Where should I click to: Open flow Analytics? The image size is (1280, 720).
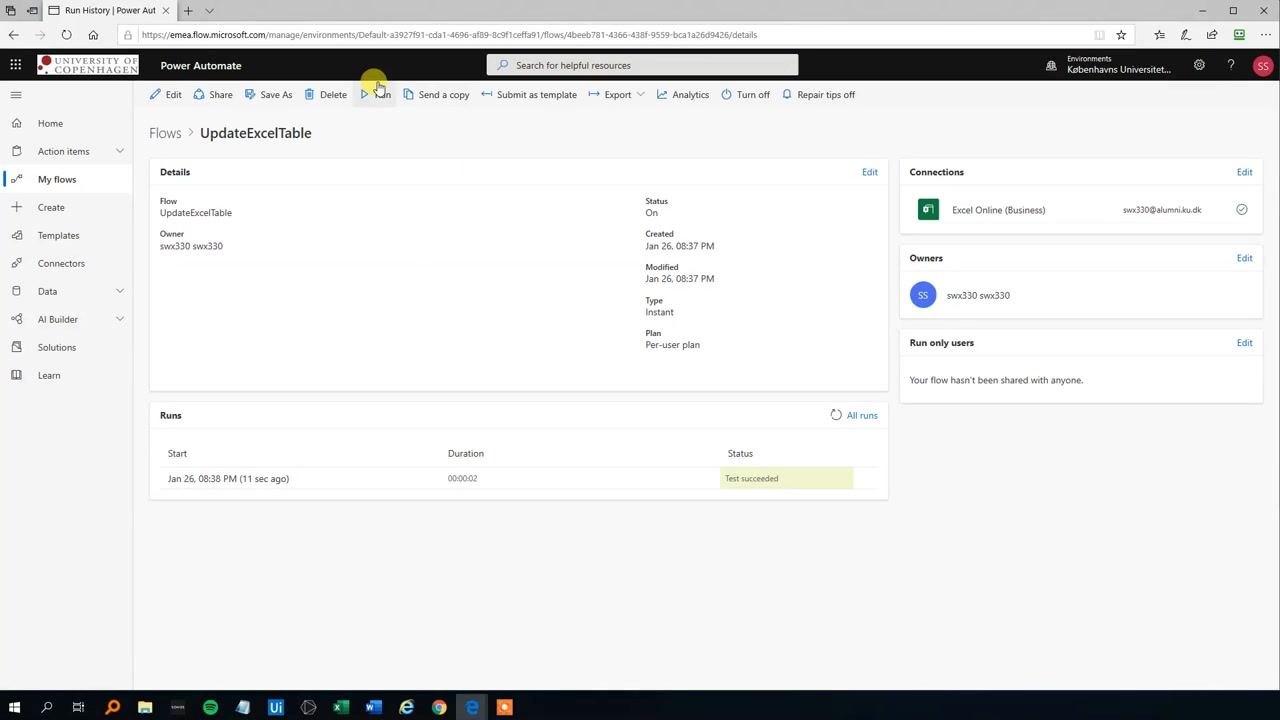683,95
